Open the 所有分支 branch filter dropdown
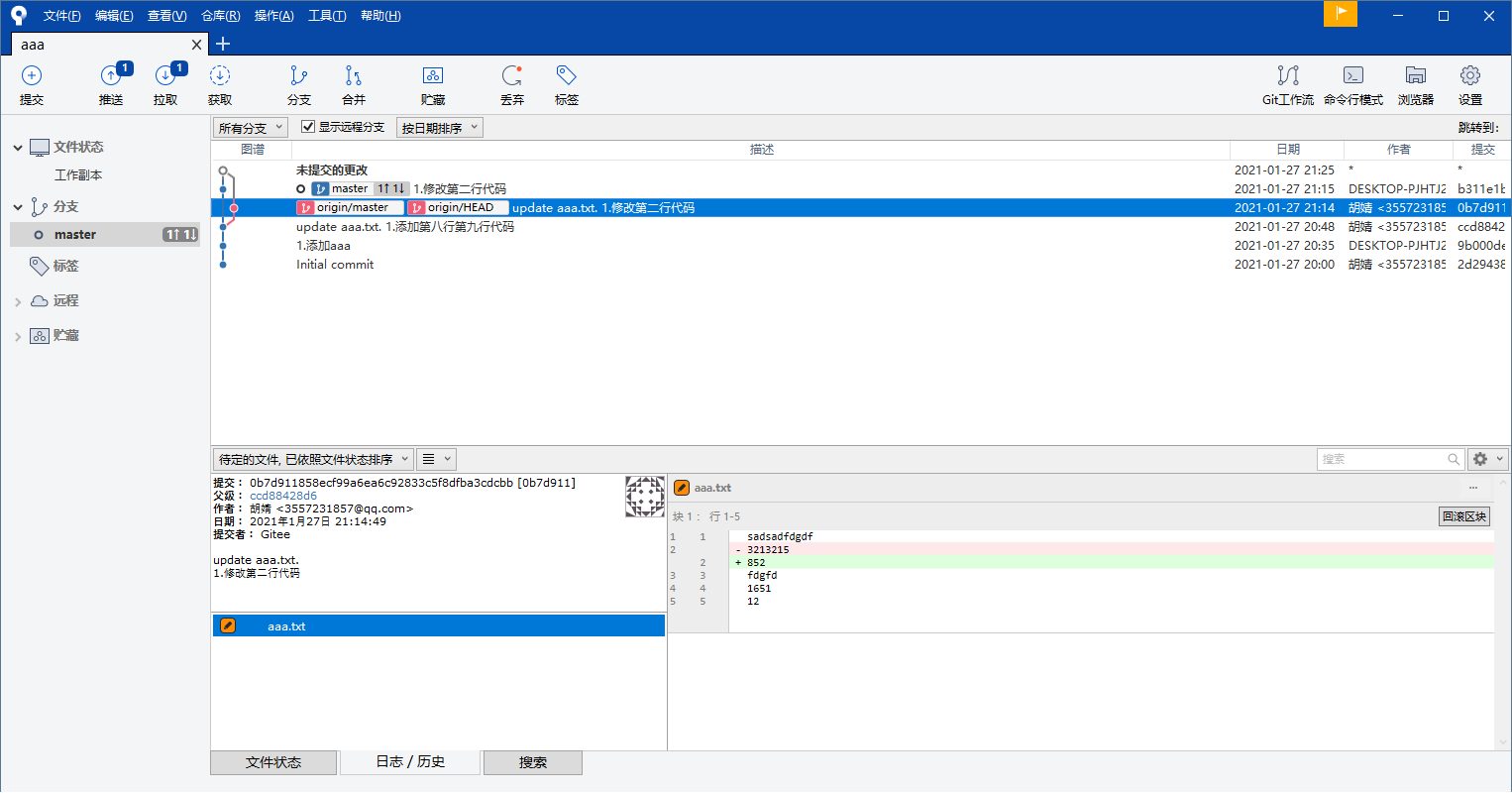1512x793 pixels. click(251, 128)
